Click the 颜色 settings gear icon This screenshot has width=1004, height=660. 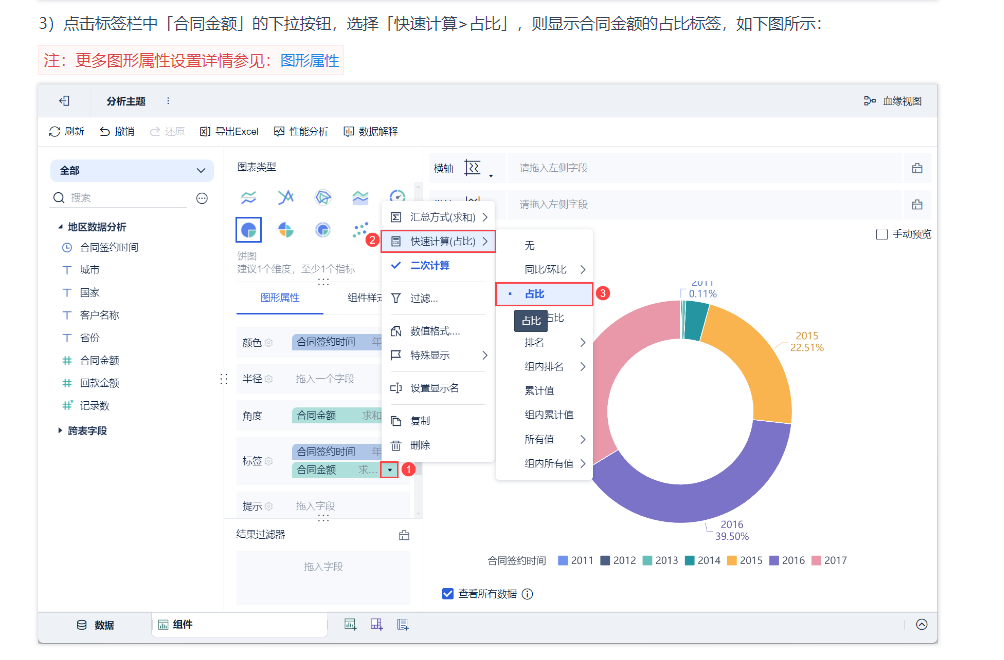point(269,342)
